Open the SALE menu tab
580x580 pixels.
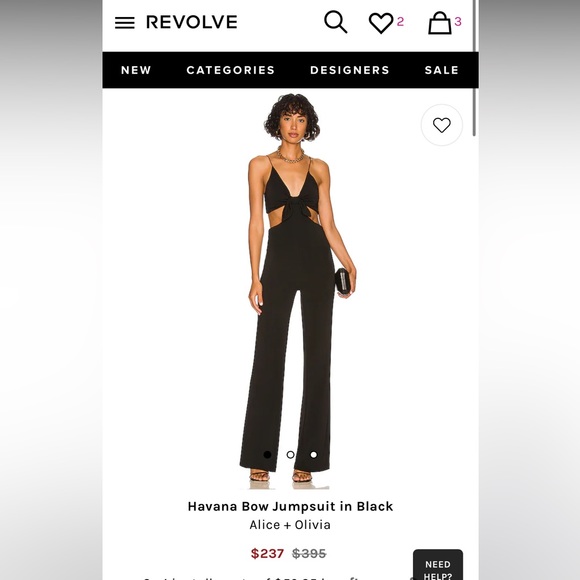coord(442,70)
